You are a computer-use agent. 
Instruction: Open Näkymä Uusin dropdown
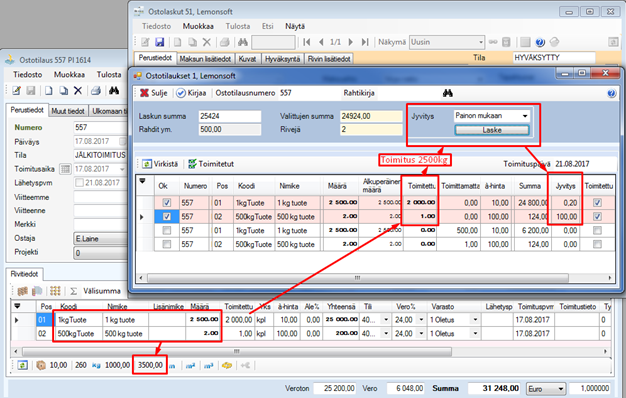[x=481, y=42]
